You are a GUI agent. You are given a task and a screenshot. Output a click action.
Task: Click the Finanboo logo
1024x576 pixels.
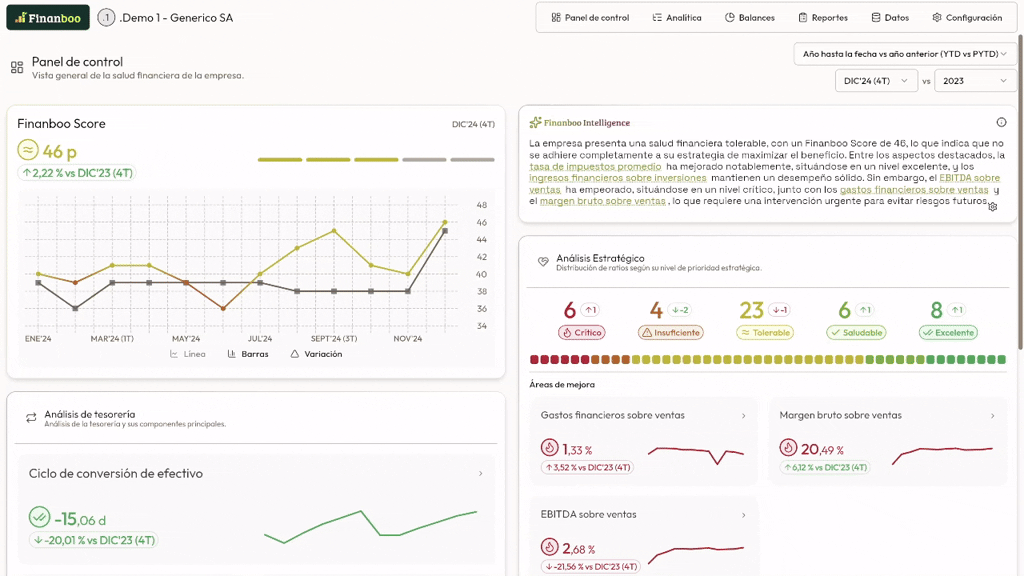coord(47,17)
